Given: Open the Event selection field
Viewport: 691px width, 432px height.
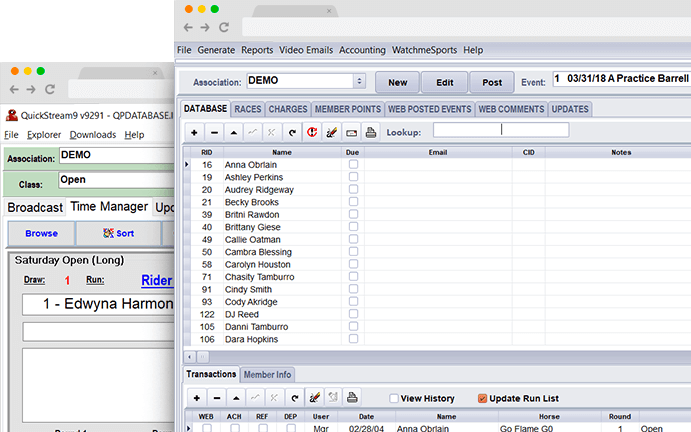Looking at the screenshot, I should click(x=622, y=79).
